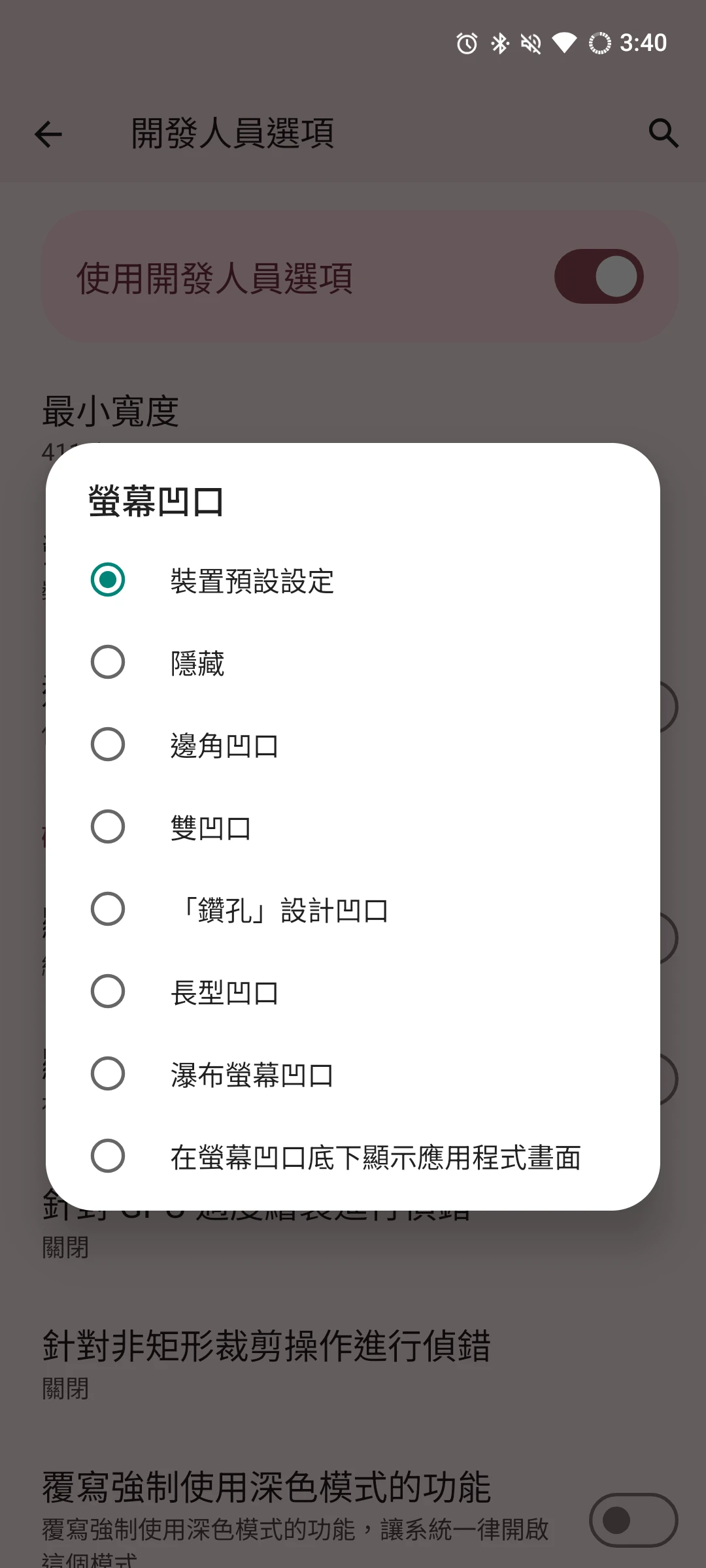This screenshot has width=706, height=1568.
Task: Tap the muted sound status icon
Action: [x=531, y=44]
